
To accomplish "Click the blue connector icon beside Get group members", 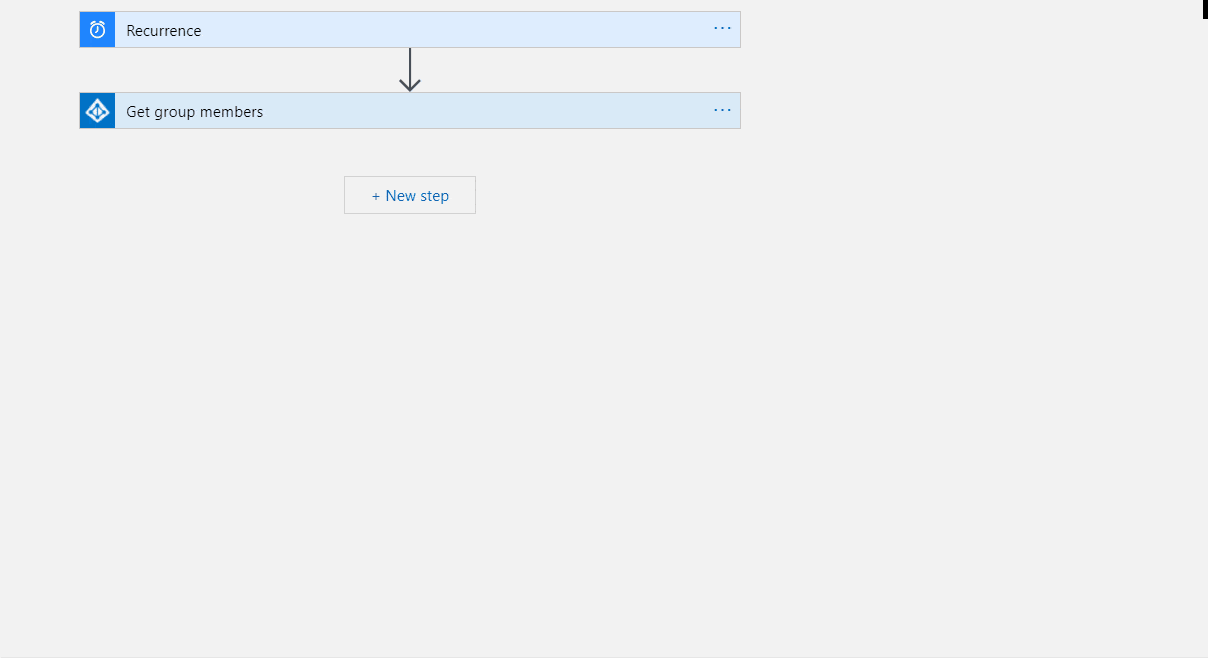I will point(96,110).
